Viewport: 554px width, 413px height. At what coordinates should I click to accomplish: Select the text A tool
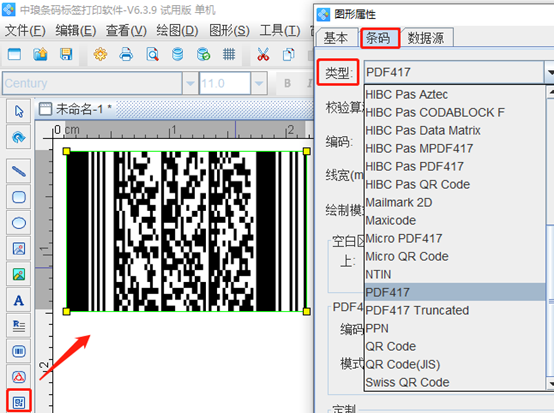(19, 300)
